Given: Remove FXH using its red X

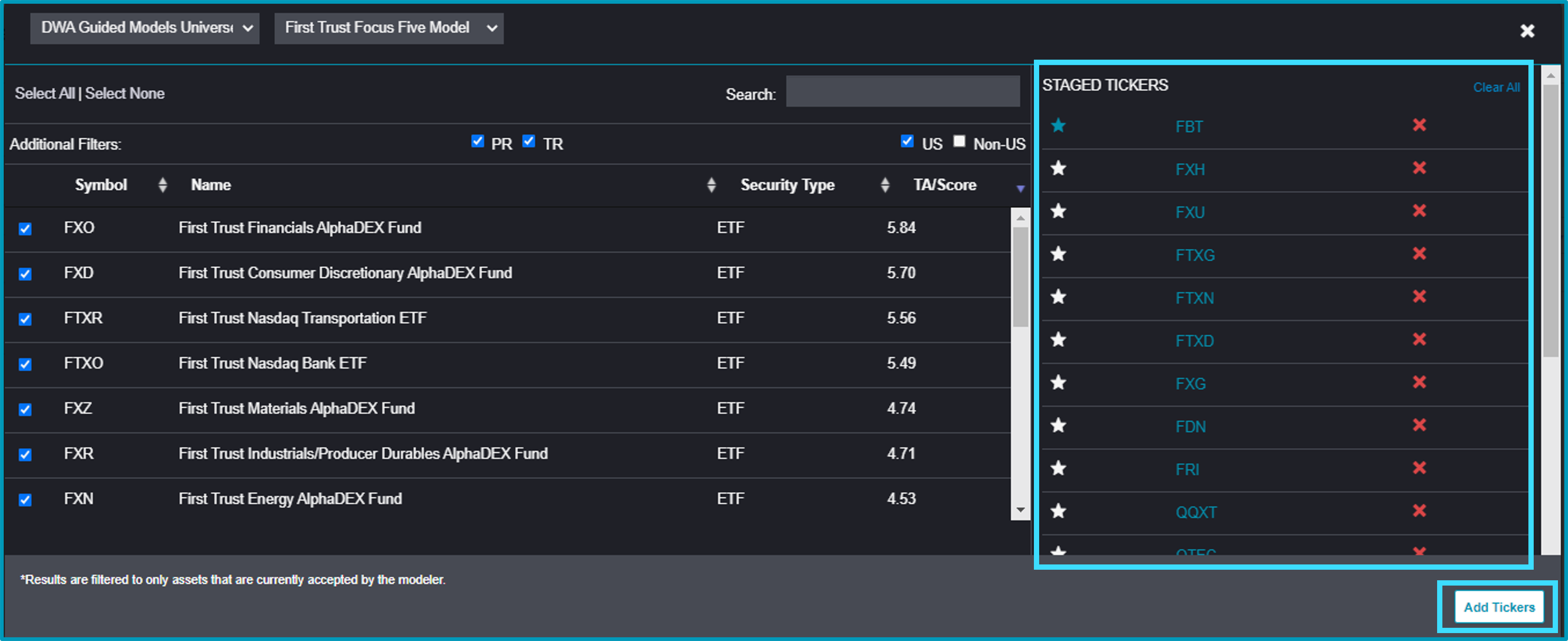Looking at the screenshot, I should point(1420,167).
